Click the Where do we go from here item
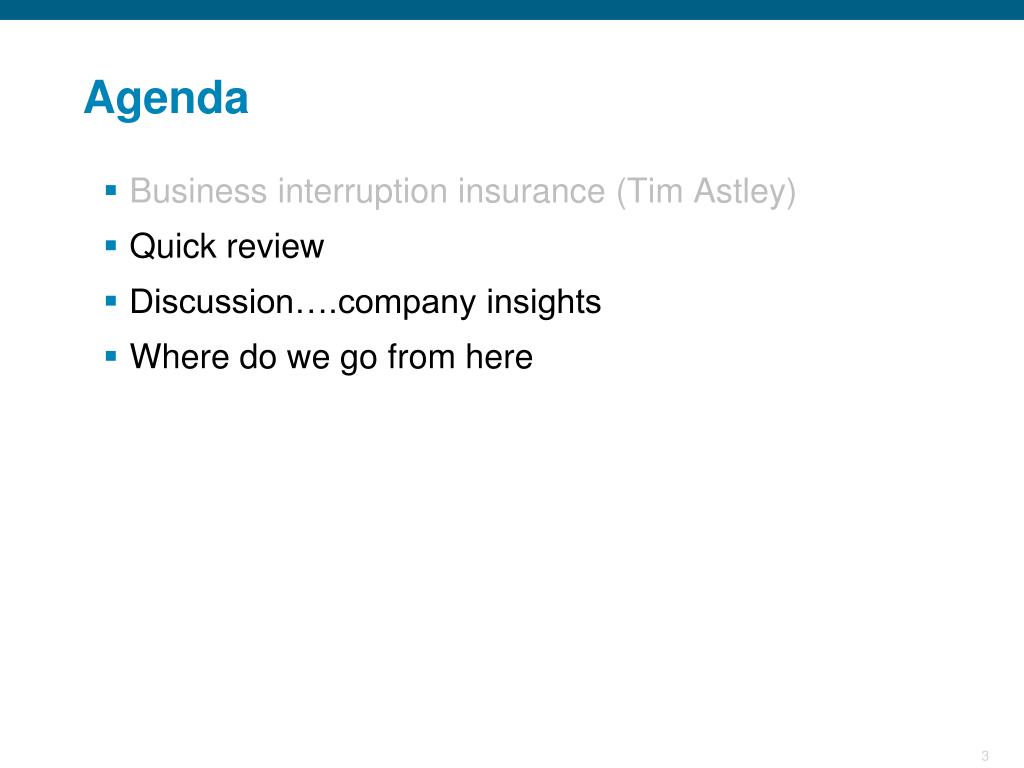 click(x=331, y=357)
